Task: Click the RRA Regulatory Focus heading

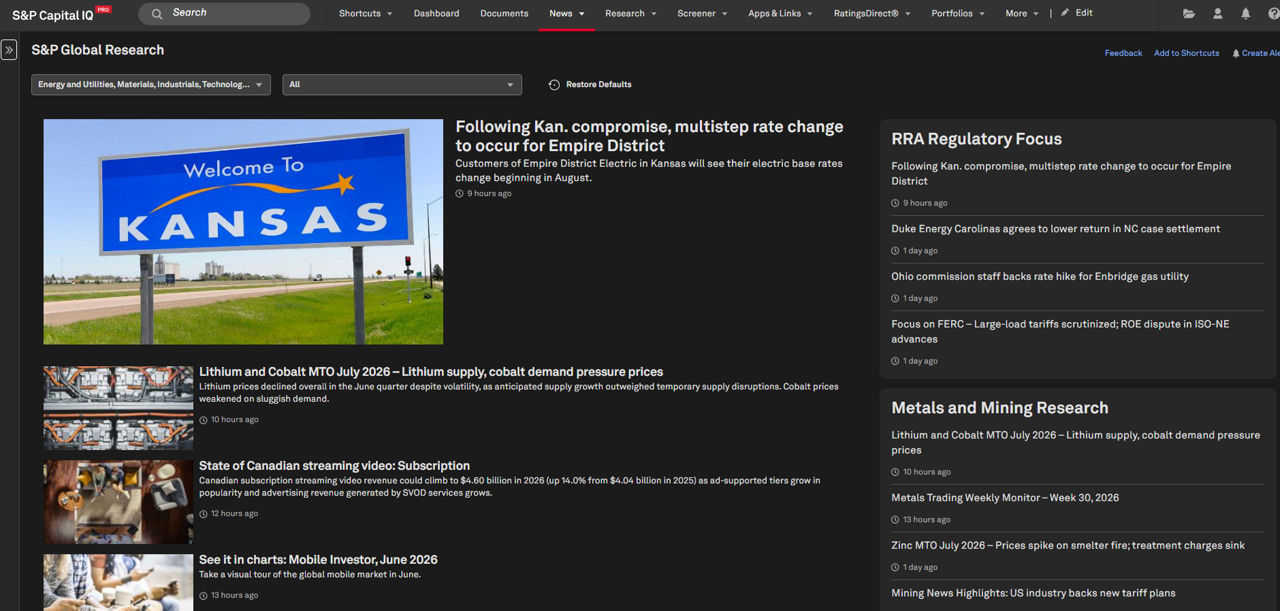Action: point(976,139)
